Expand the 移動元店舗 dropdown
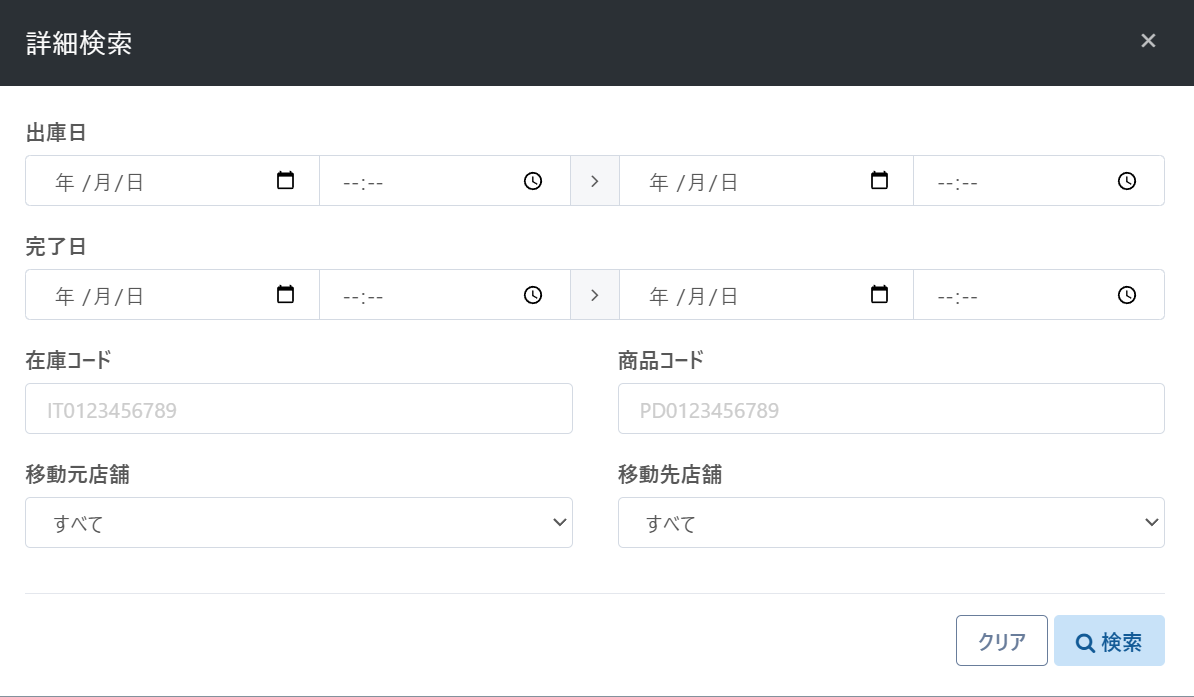 tap(298, 523)
